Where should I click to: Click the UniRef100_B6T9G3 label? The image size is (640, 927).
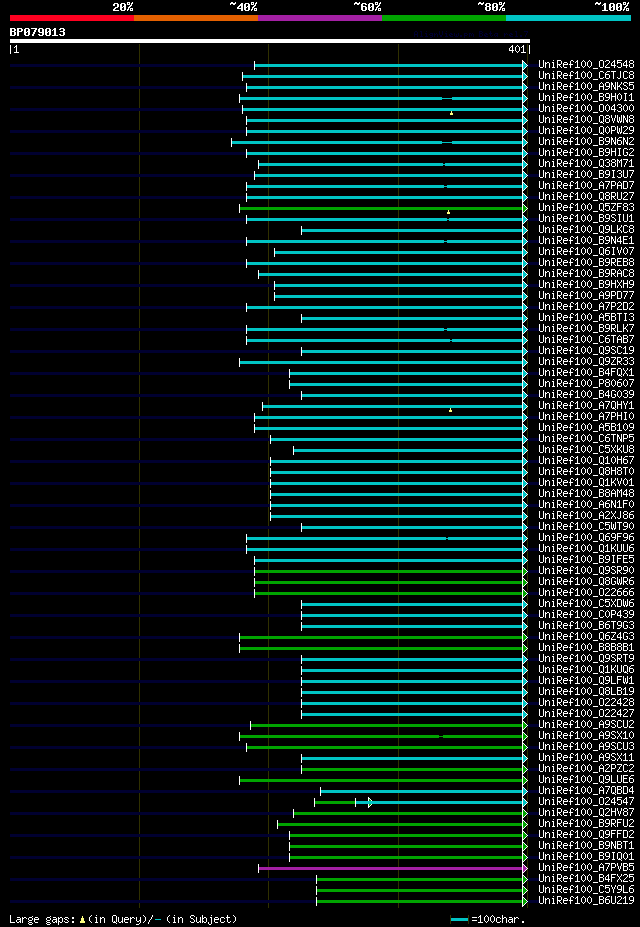586,626
